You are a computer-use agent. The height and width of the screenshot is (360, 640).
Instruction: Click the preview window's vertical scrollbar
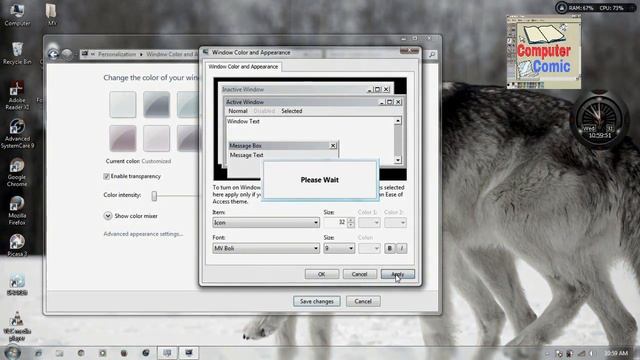pyautogui.click(x=398, y=140)
